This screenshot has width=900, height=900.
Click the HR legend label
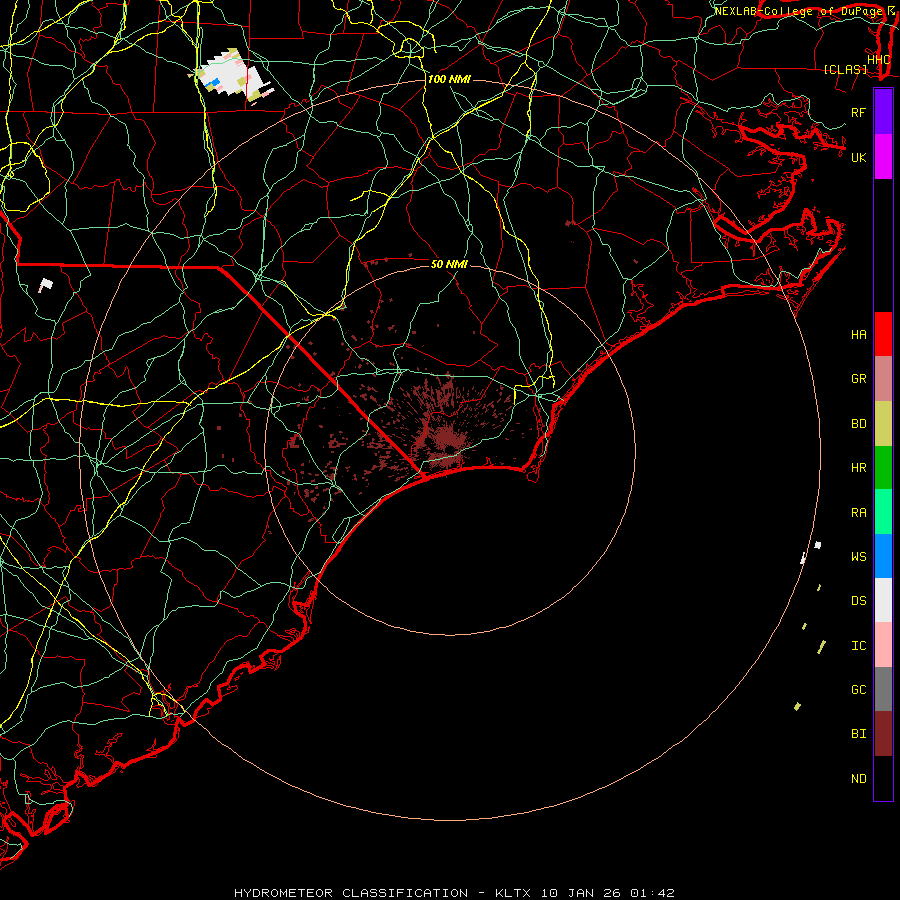pyautogui.click(x=858, y=468)
